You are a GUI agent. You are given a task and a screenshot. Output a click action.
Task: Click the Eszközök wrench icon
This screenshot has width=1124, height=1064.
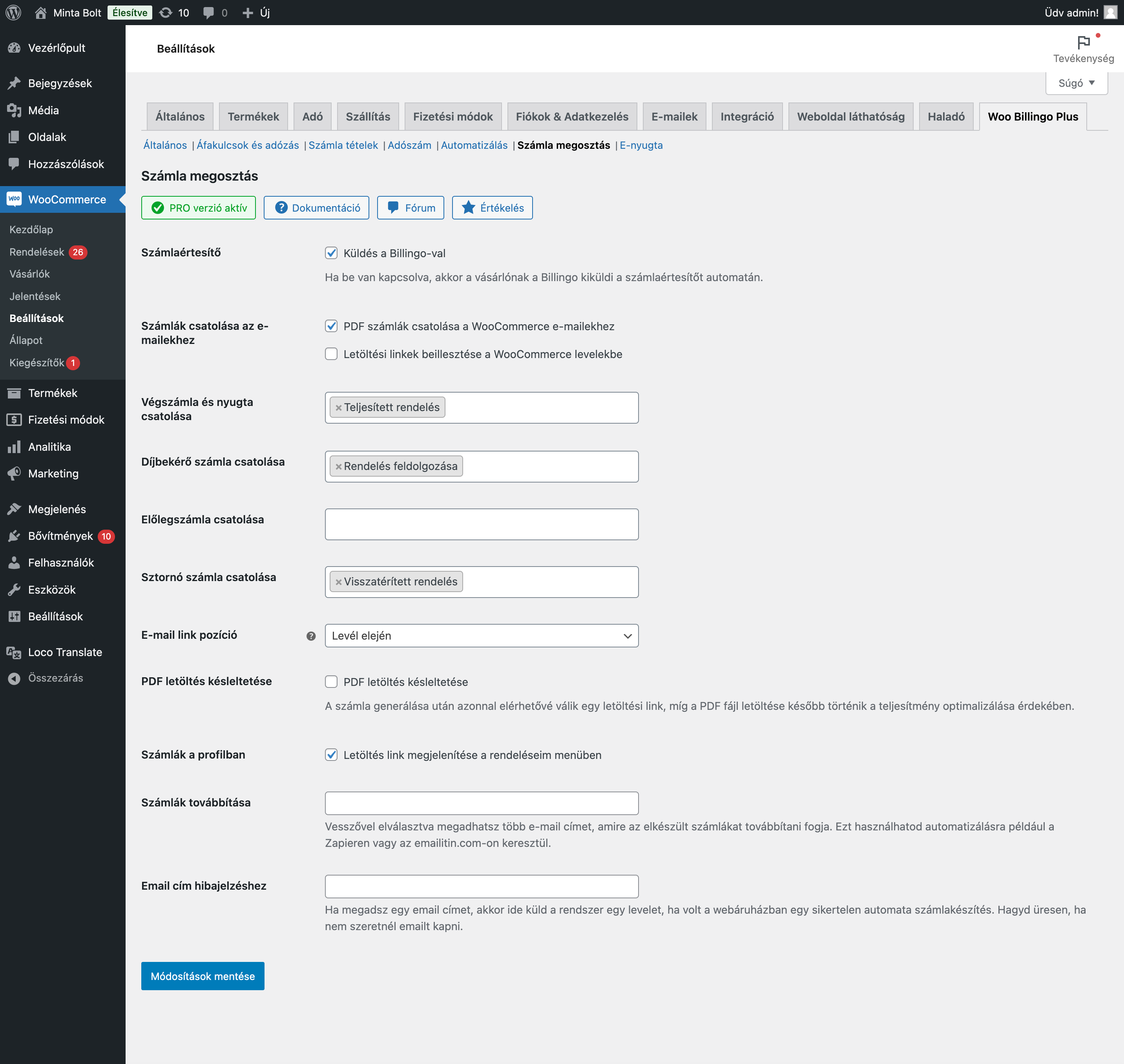click(14, 590)
